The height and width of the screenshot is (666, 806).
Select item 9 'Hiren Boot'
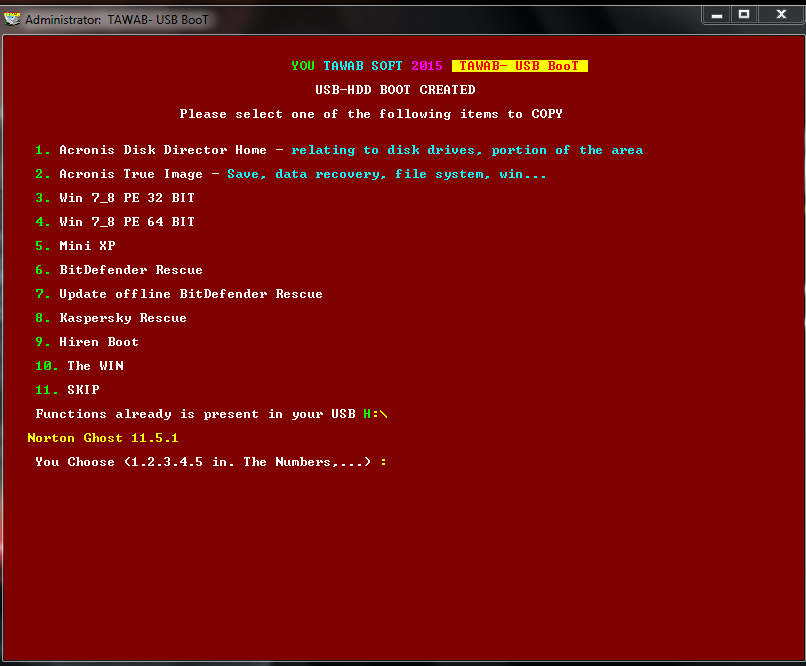pyautogui.click(x=87, y=342)
